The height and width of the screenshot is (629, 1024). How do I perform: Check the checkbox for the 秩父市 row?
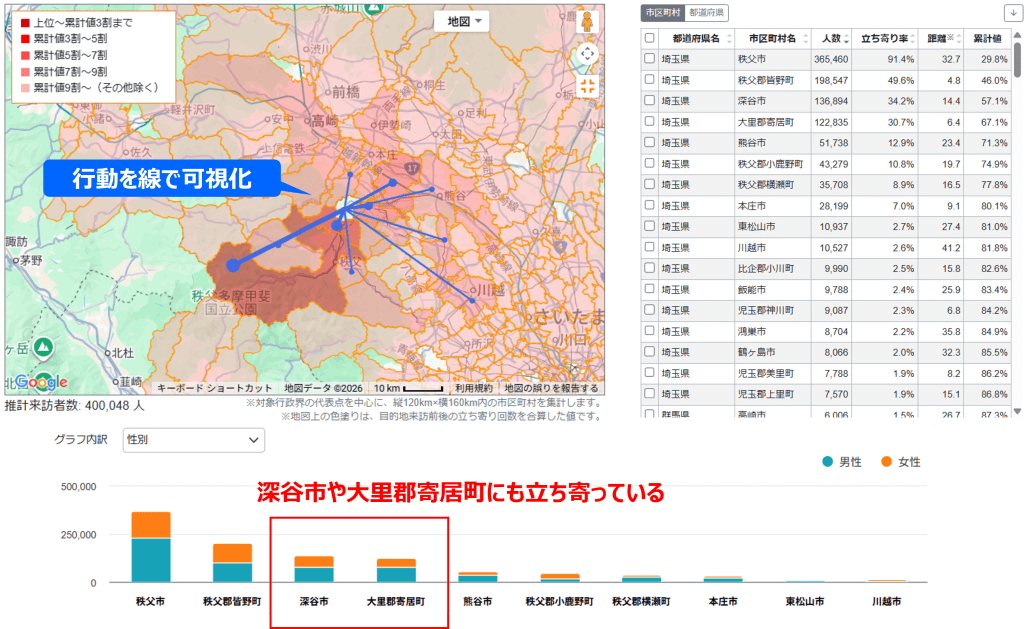tap(647, 59)
